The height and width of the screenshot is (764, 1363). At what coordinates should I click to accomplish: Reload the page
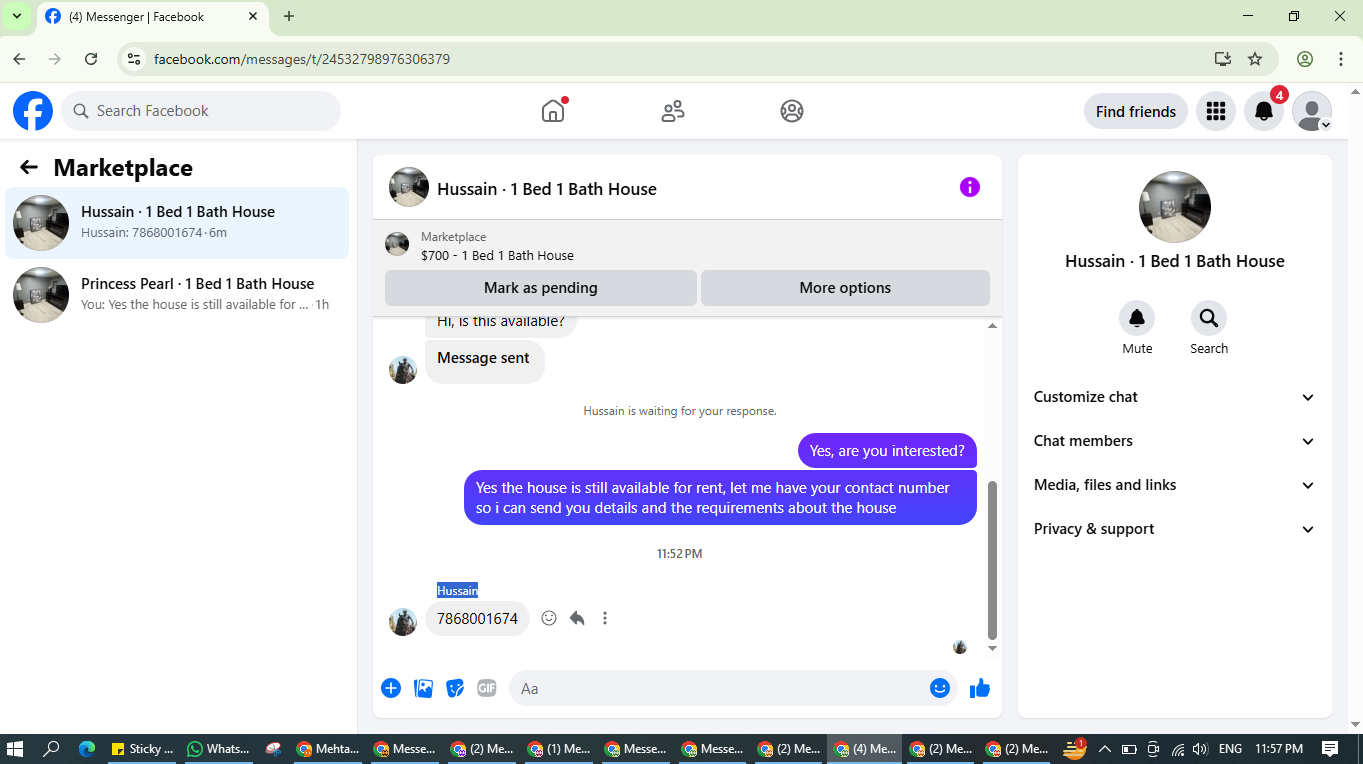[x=91, y=59]
